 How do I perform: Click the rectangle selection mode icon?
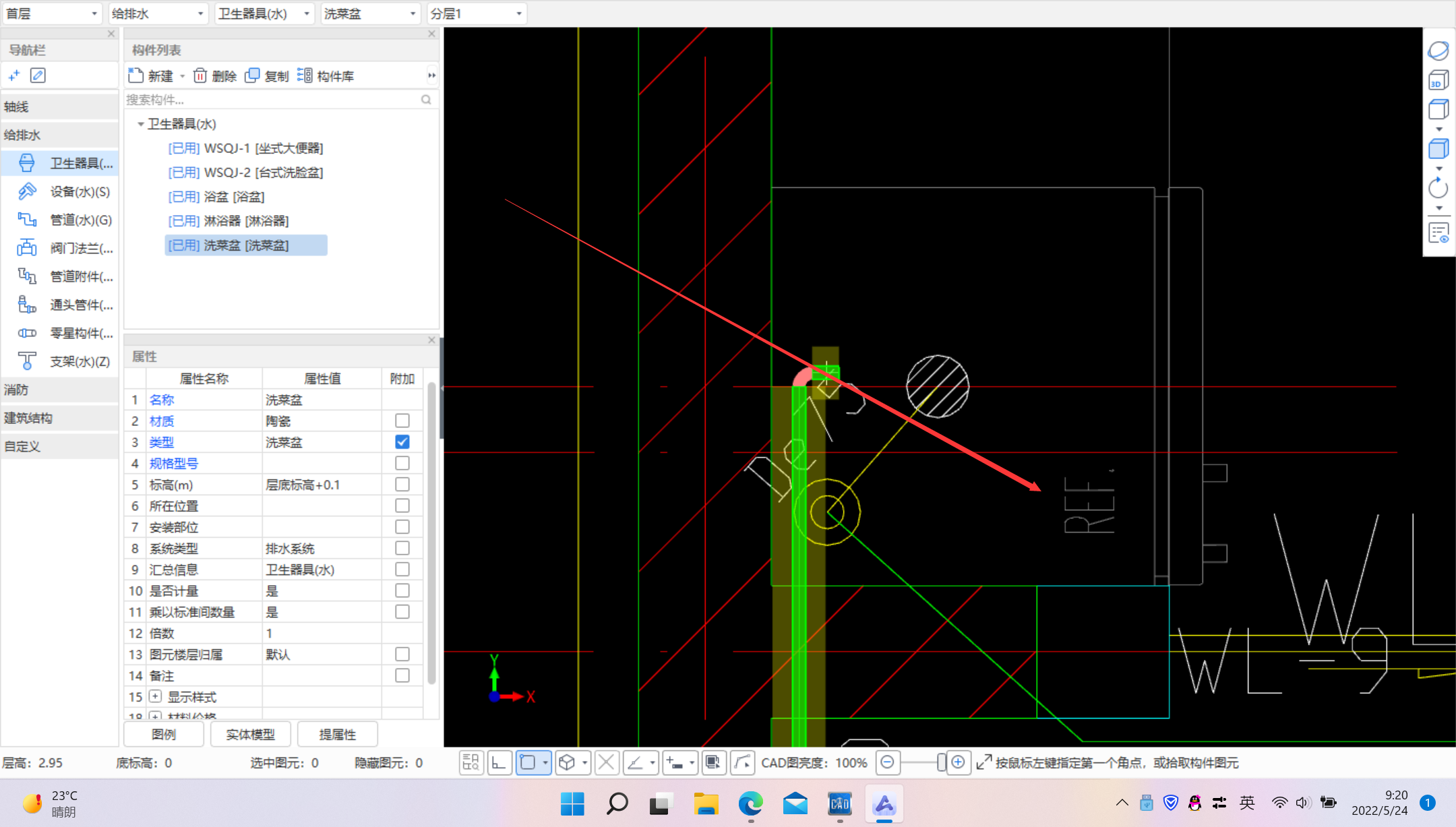point(528,763)
